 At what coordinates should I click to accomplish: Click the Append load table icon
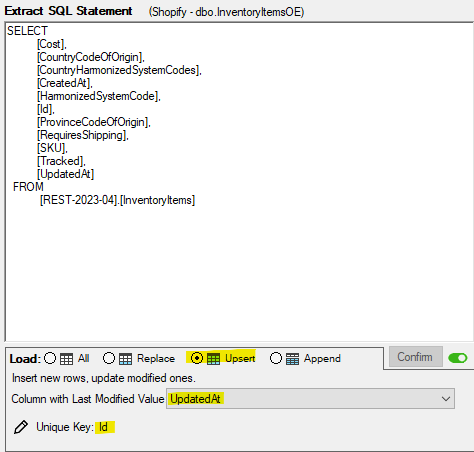292,359
